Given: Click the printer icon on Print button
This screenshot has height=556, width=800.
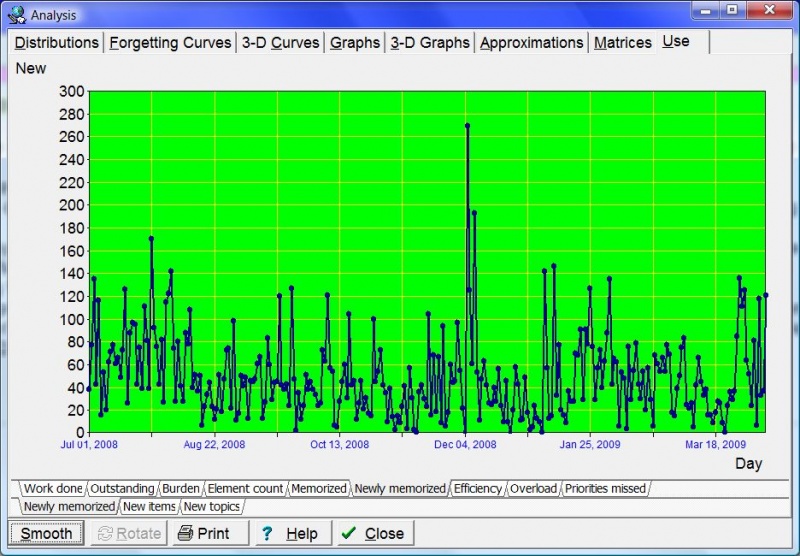Looking at the screenshot, I should click(x=185, y=533).
